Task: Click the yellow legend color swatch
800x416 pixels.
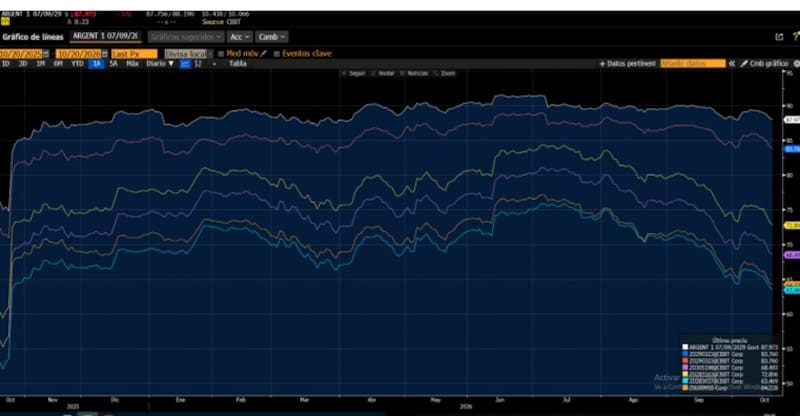Action: coord(685,374)
